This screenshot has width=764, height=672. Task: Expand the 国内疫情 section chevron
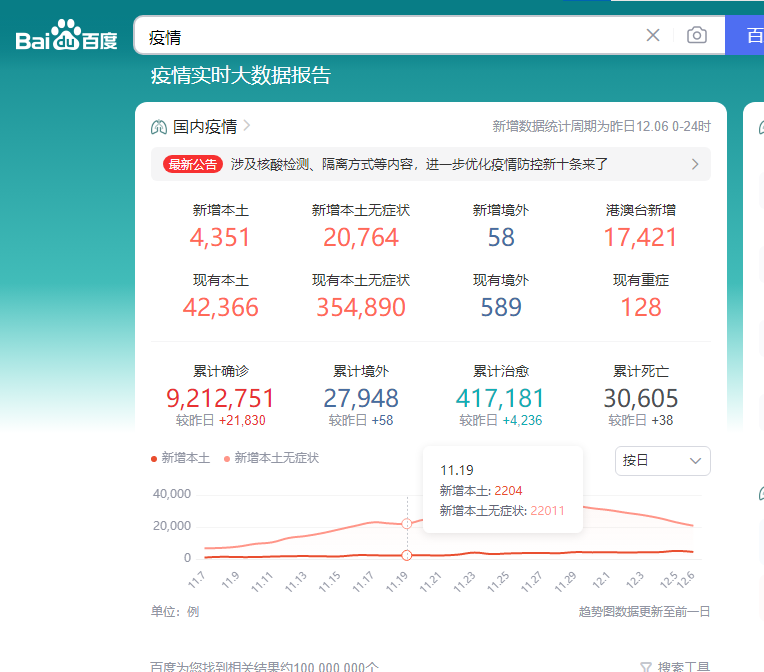247,127
